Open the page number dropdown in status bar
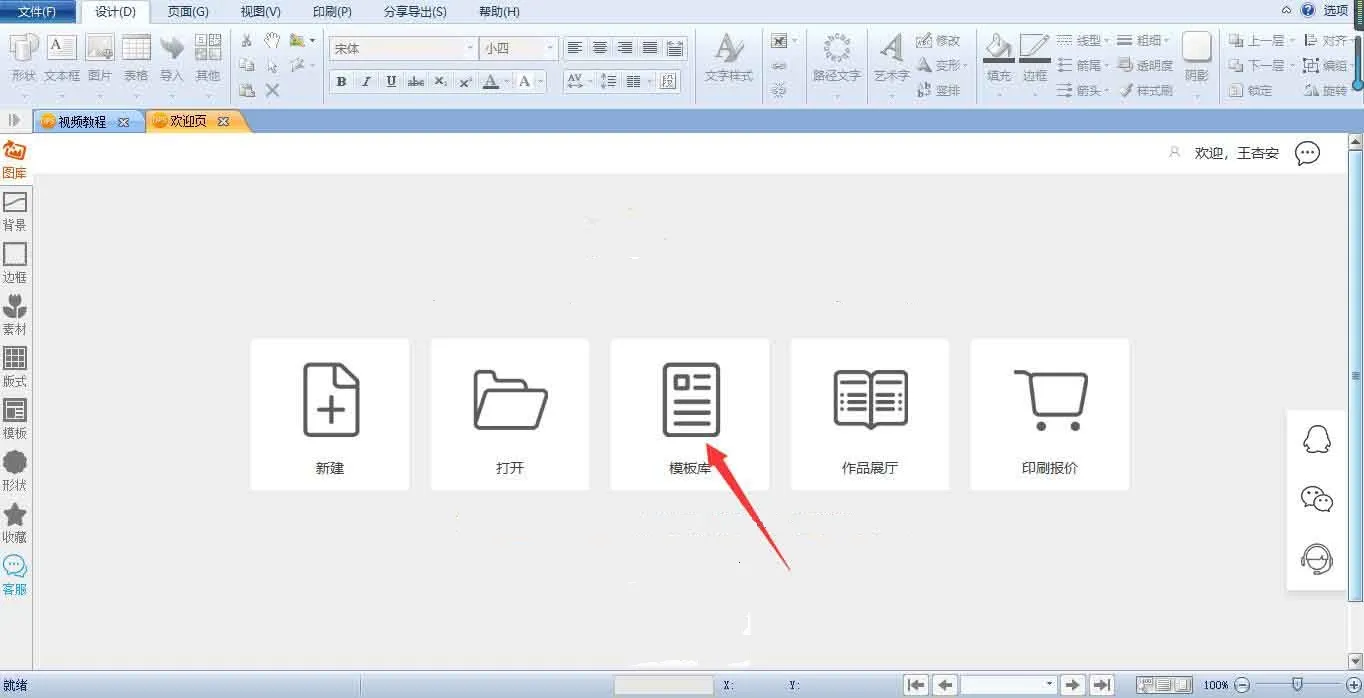 [1049, 685]
